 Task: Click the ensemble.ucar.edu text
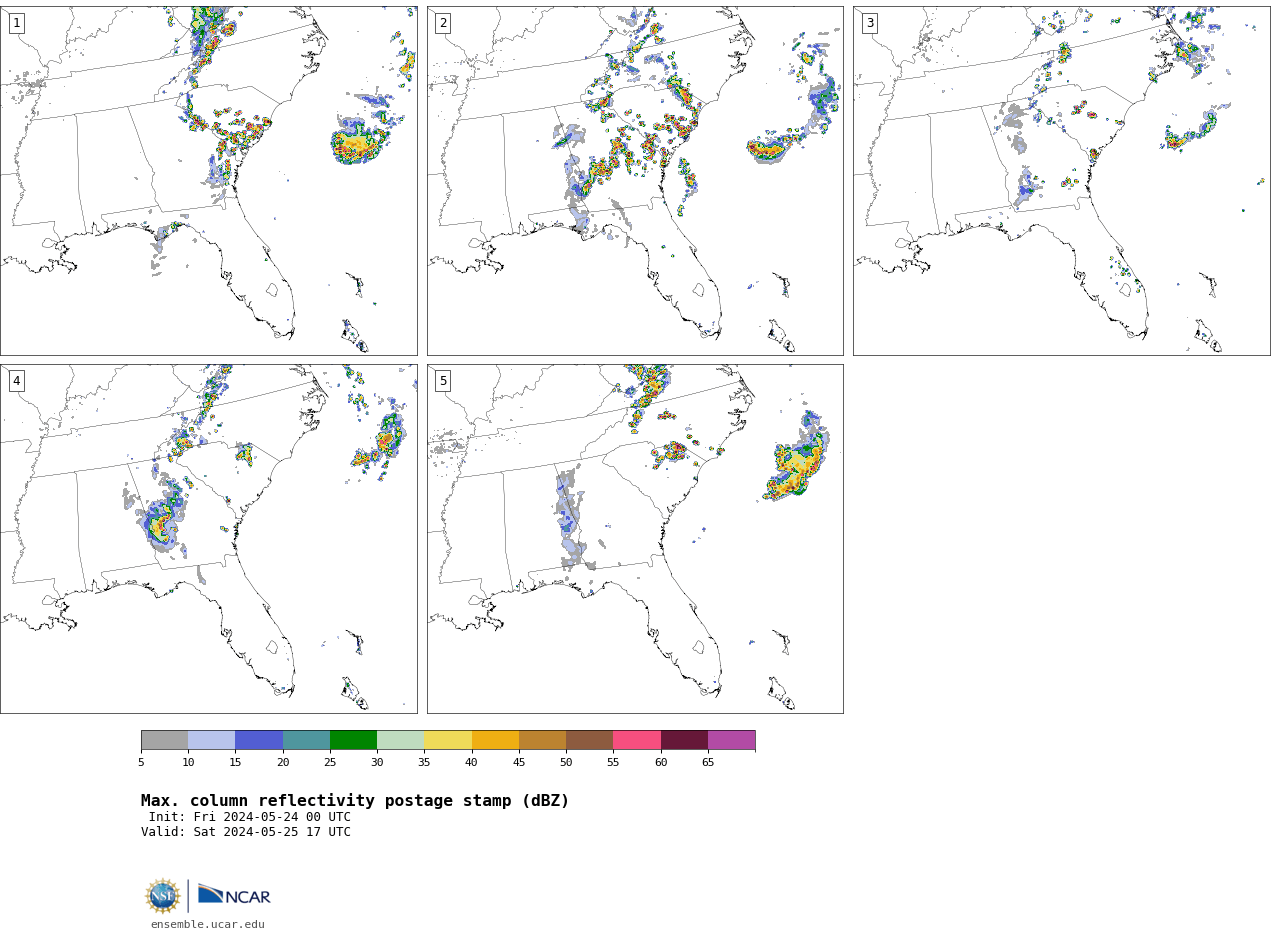pos(208,925)
